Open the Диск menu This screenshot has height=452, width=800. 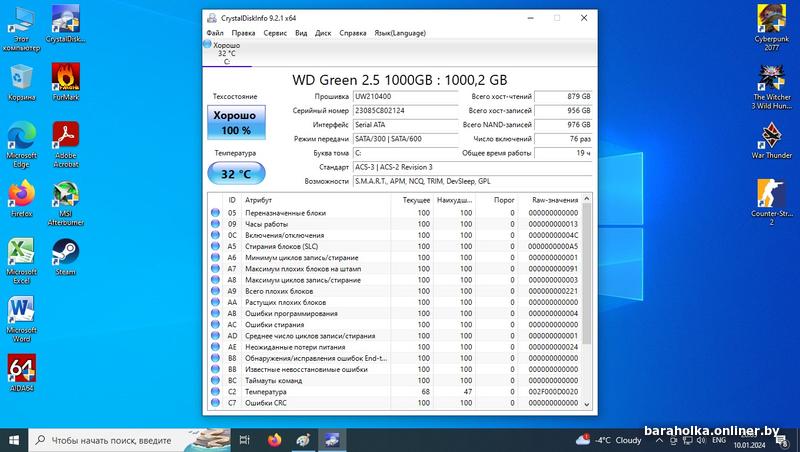(x=323, y=33)
